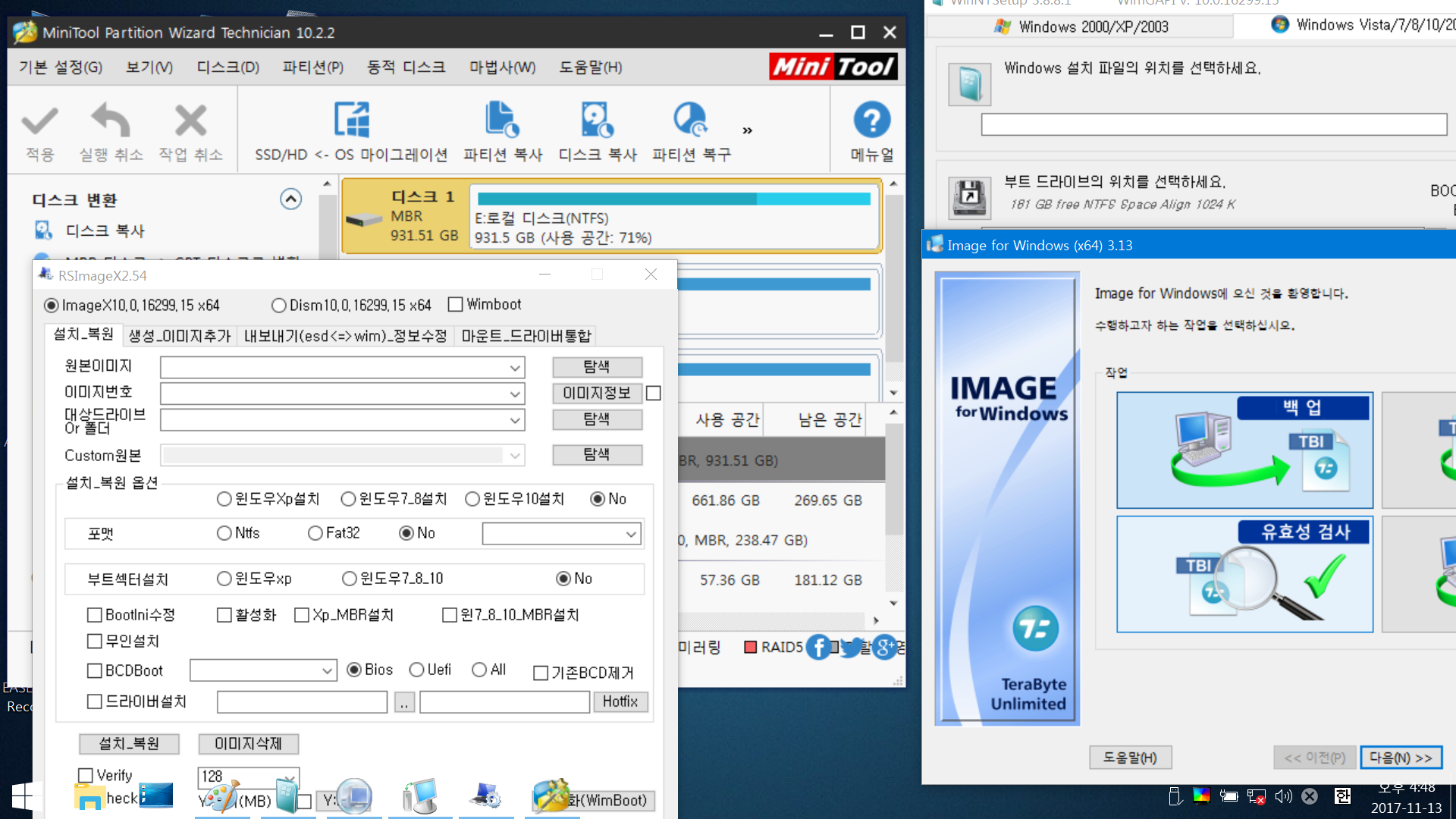Viewport: 1456px width, 819px height.
Task: Check the 기존BCD제거 checkbox
Action: 541,673
